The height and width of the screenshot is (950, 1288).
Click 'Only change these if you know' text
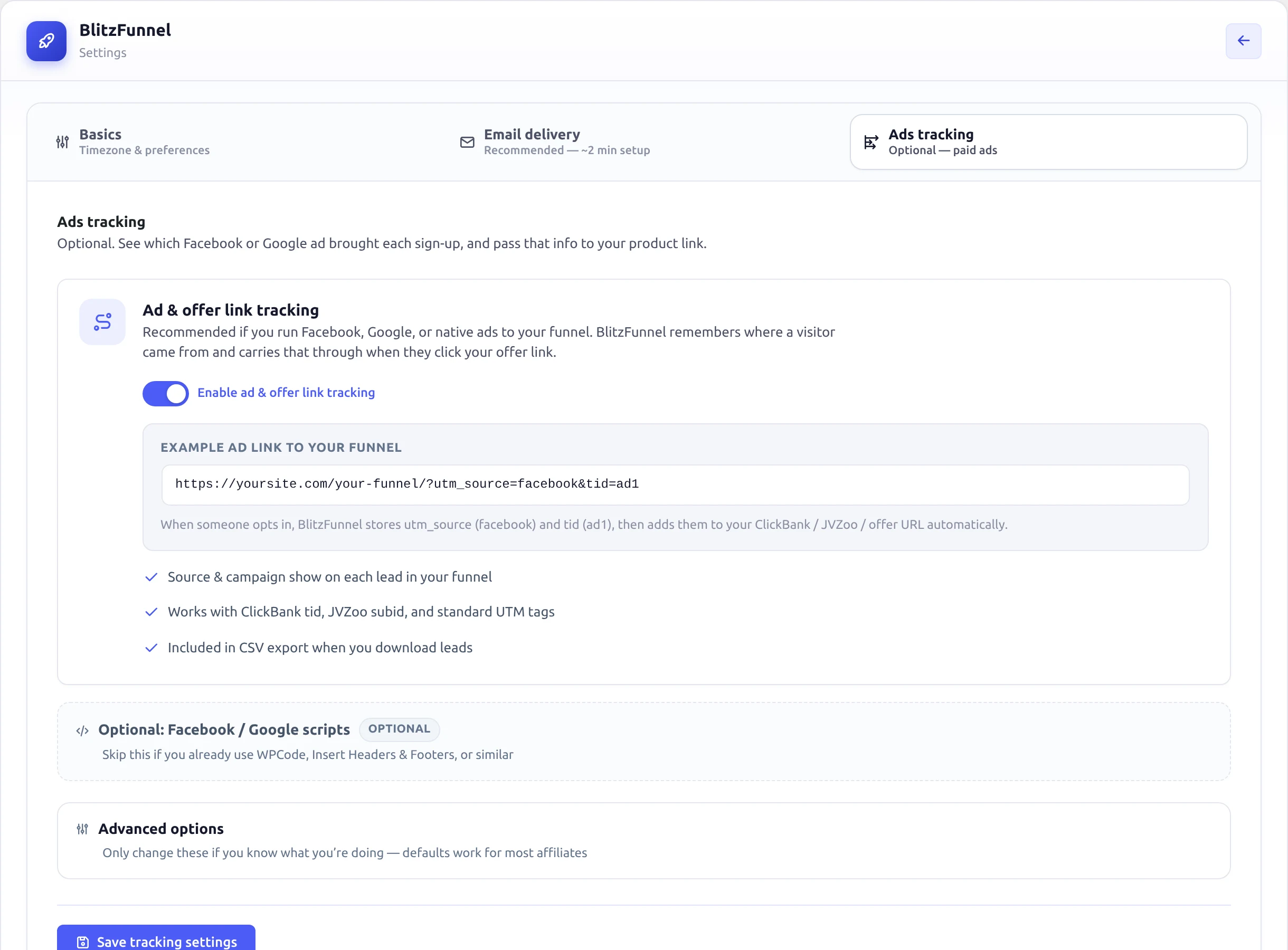click(344, 852)
